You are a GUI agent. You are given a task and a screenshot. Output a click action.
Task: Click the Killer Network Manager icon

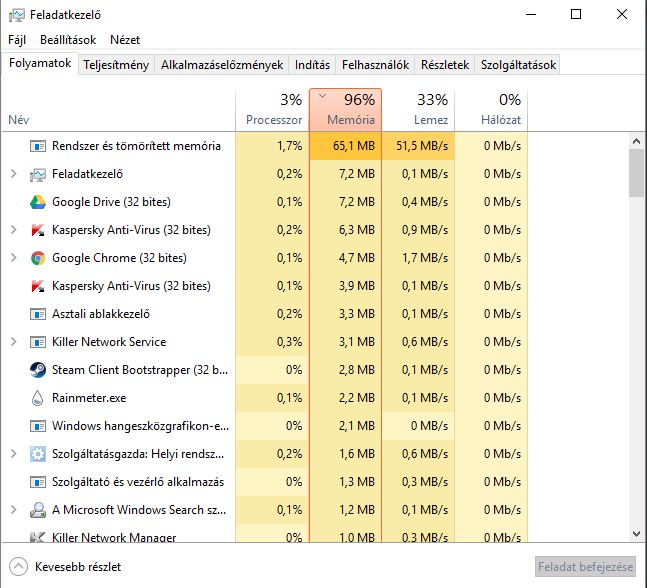click(x=38, y=537)
